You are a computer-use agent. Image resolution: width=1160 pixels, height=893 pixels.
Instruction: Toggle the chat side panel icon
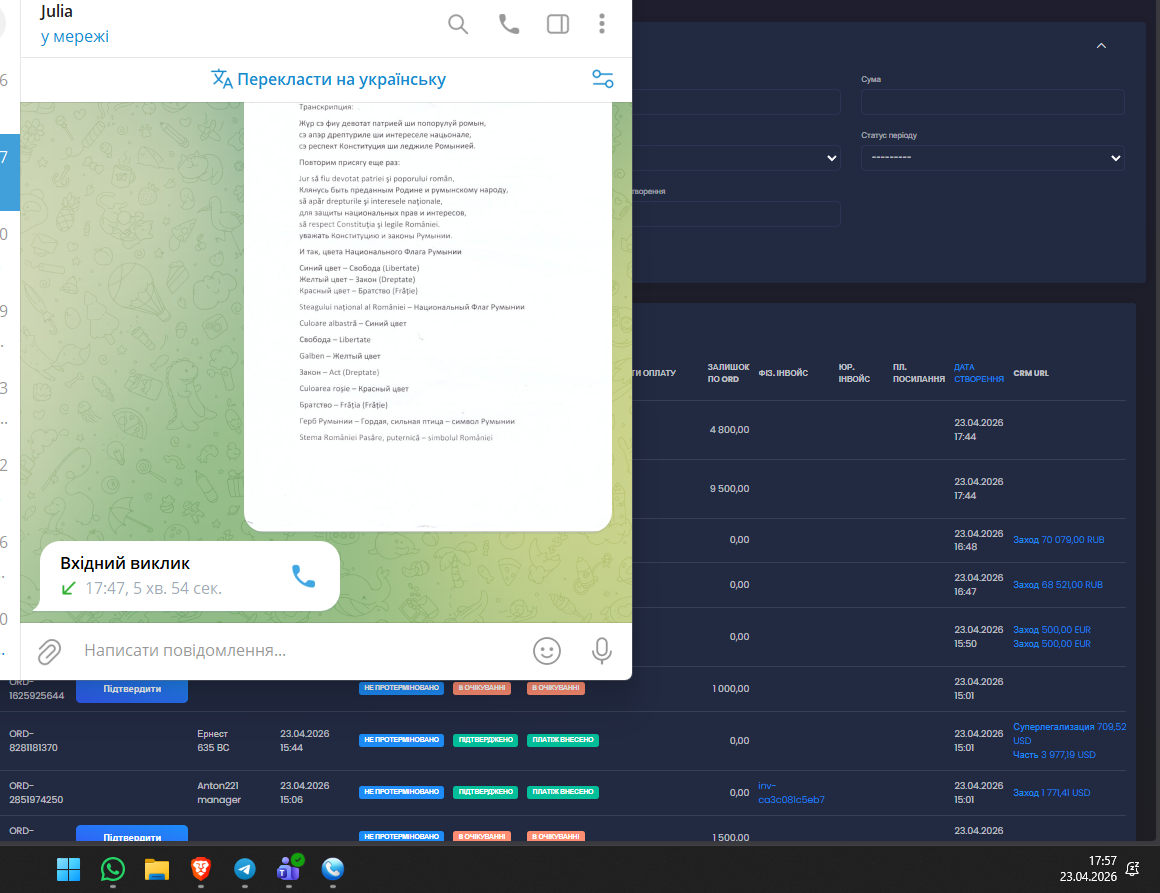pyautogui.click(x=558, y=24)
